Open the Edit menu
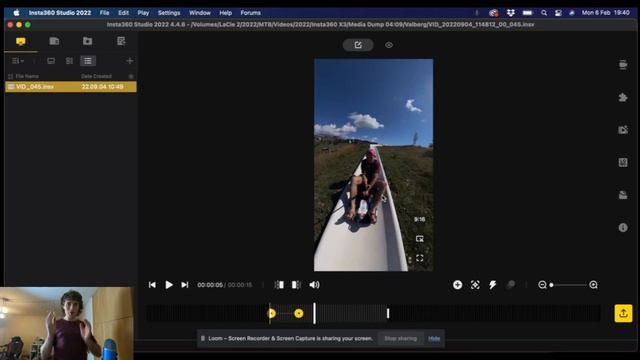This screenshot has height=360, width=640. 123,13
